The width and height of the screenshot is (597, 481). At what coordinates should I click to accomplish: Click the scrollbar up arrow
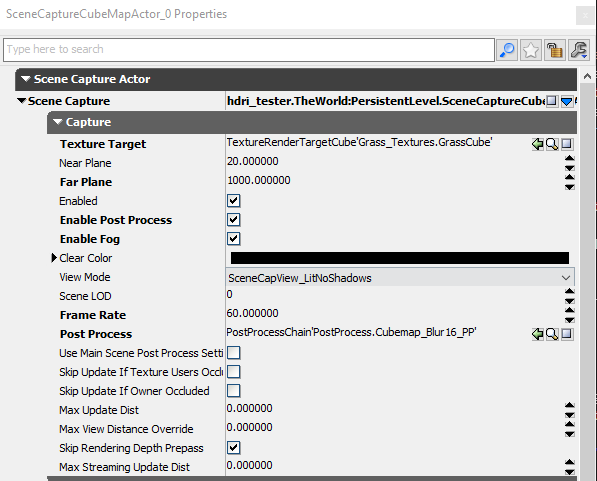click(x=587, y=76)
